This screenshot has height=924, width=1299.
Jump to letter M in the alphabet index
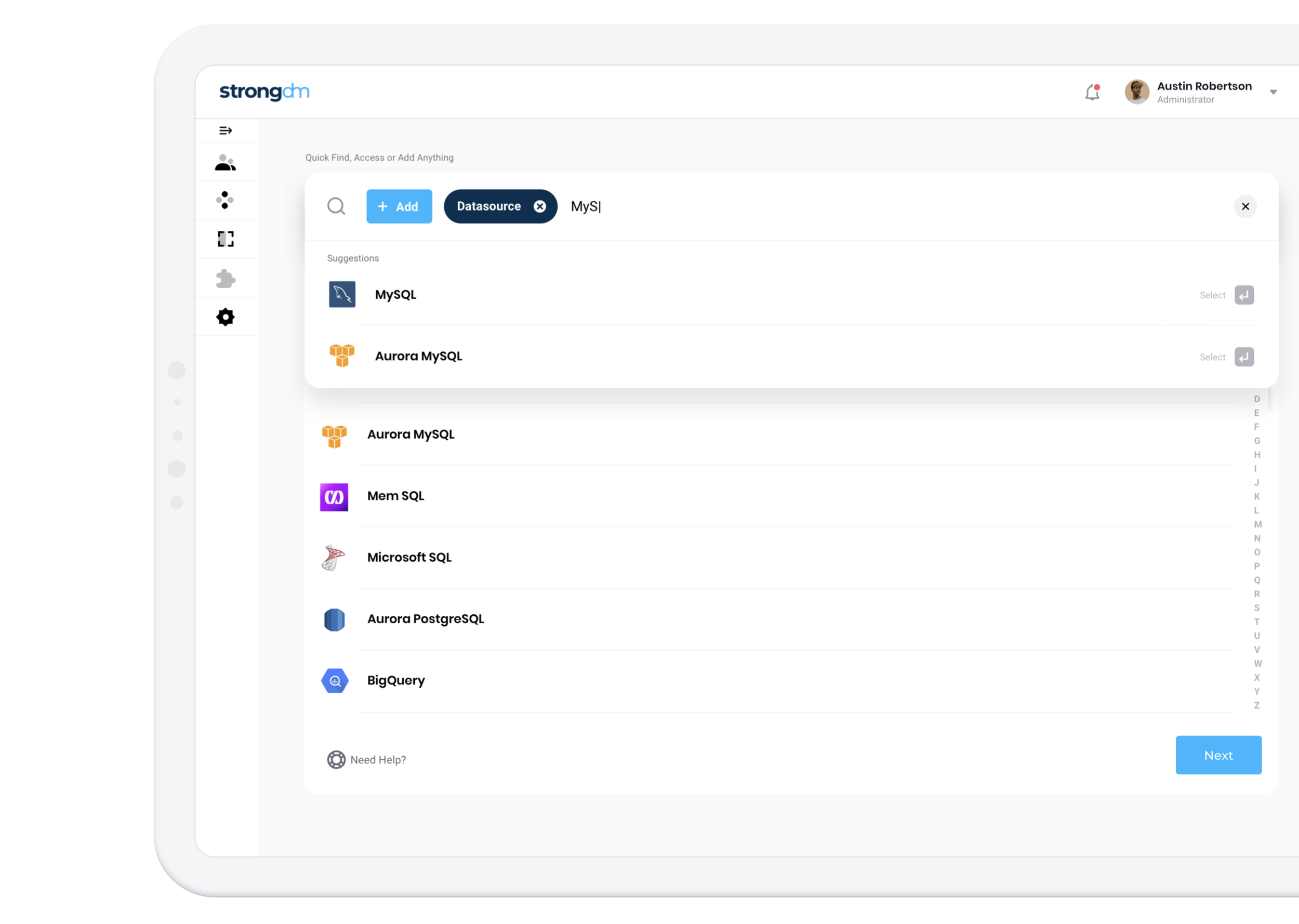point(1257,524)
